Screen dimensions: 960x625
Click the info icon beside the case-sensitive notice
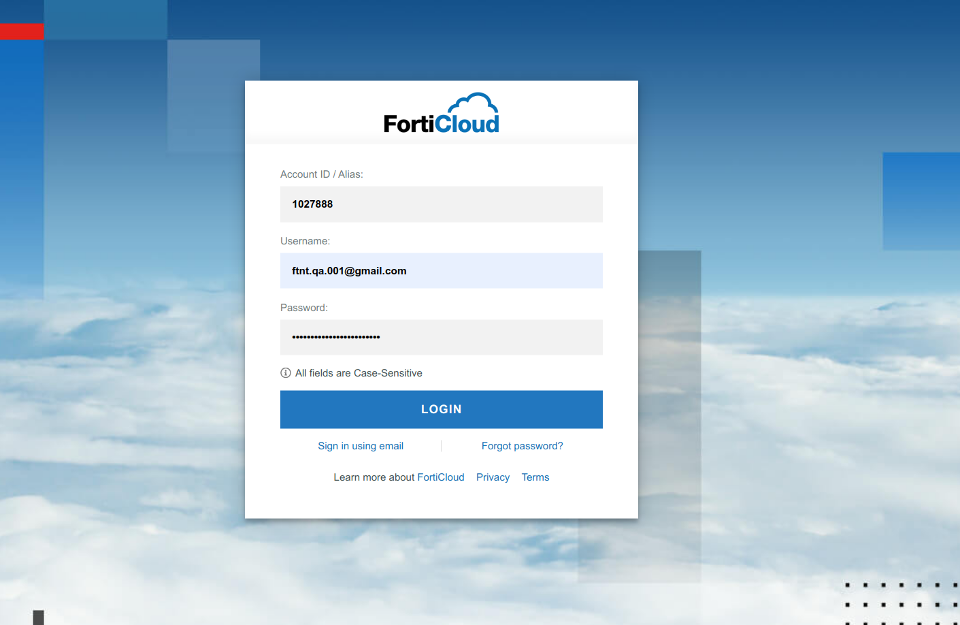284,372
